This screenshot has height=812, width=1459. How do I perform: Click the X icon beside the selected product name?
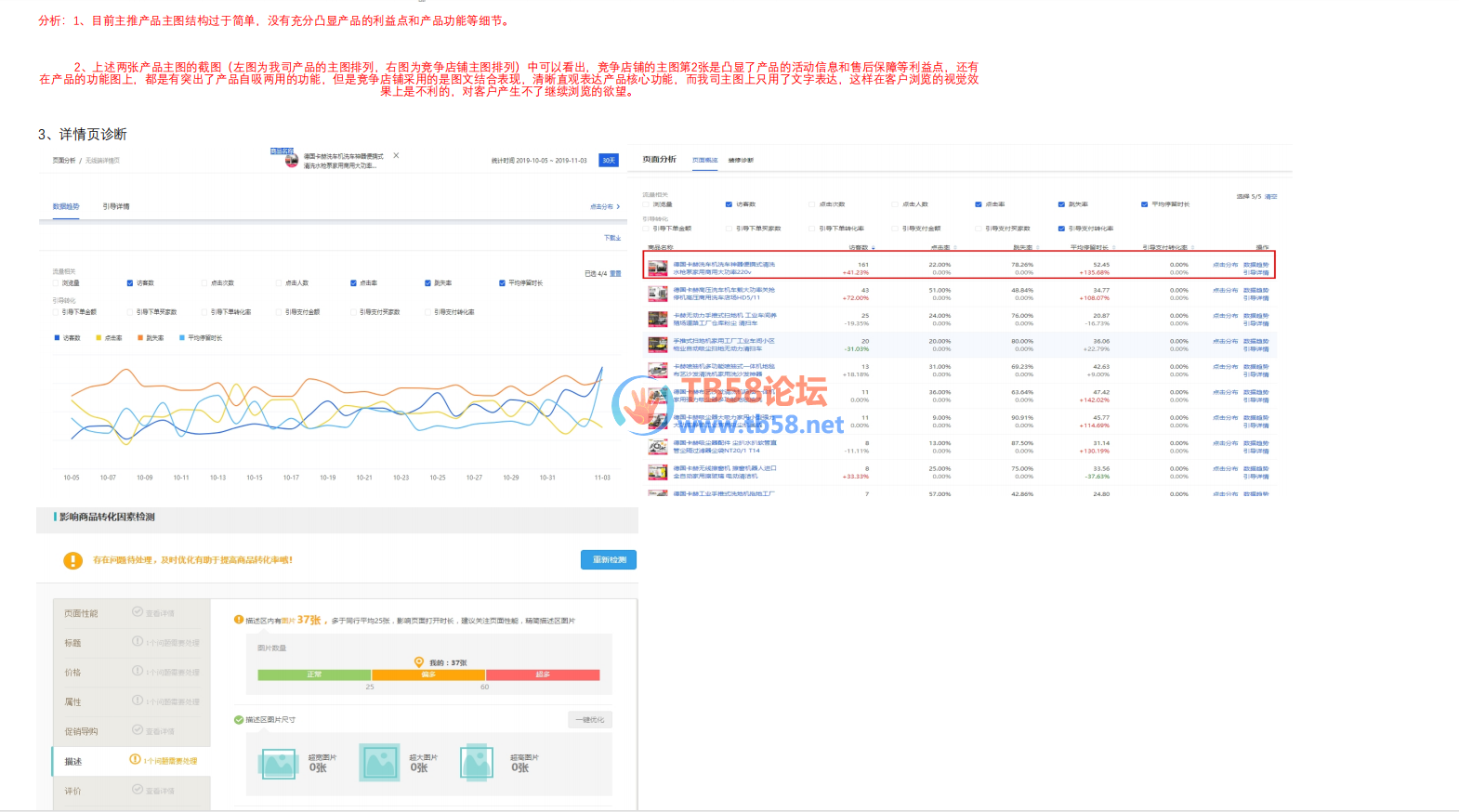[396, 155]
